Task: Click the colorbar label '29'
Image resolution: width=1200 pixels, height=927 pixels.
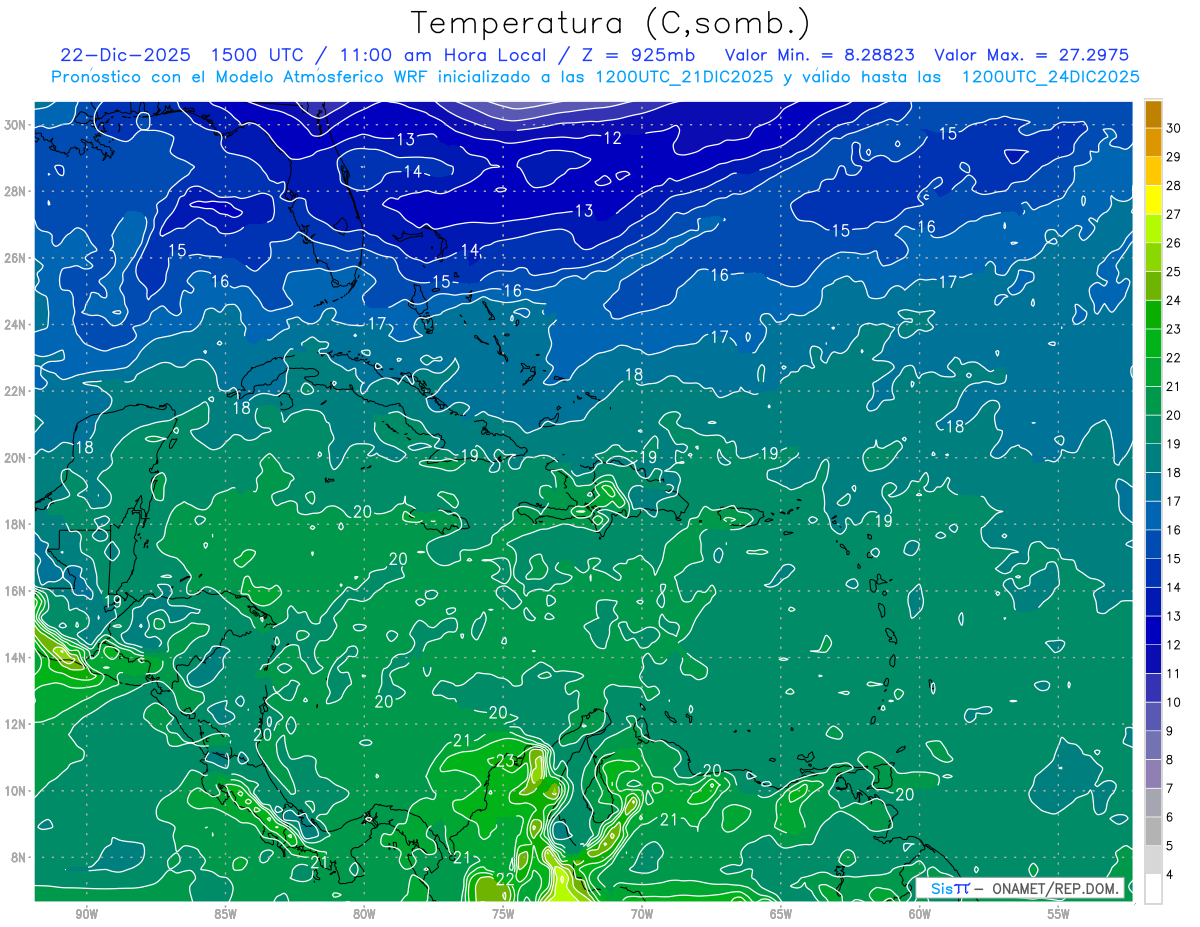Action: click(x=1174, y=156)
